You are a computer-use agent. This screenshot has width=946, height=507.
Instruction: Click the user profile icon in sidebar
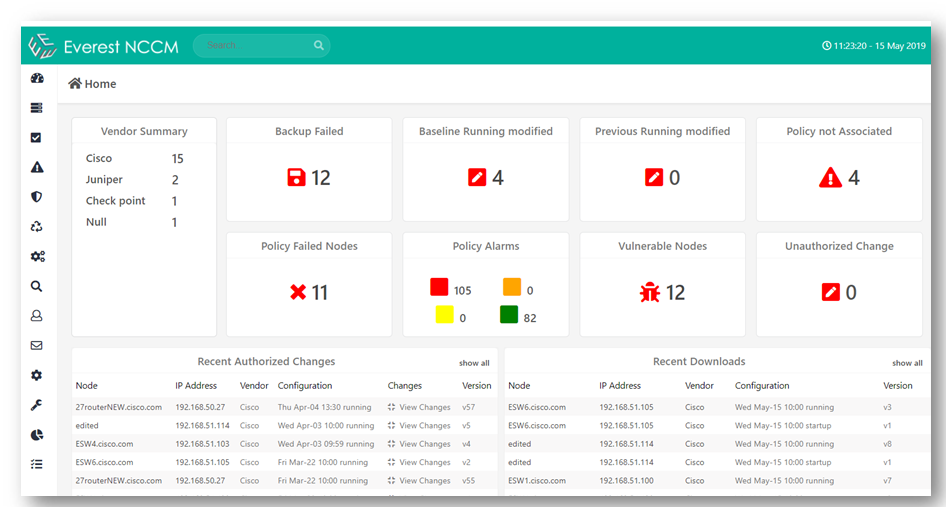tap(37, 316)
